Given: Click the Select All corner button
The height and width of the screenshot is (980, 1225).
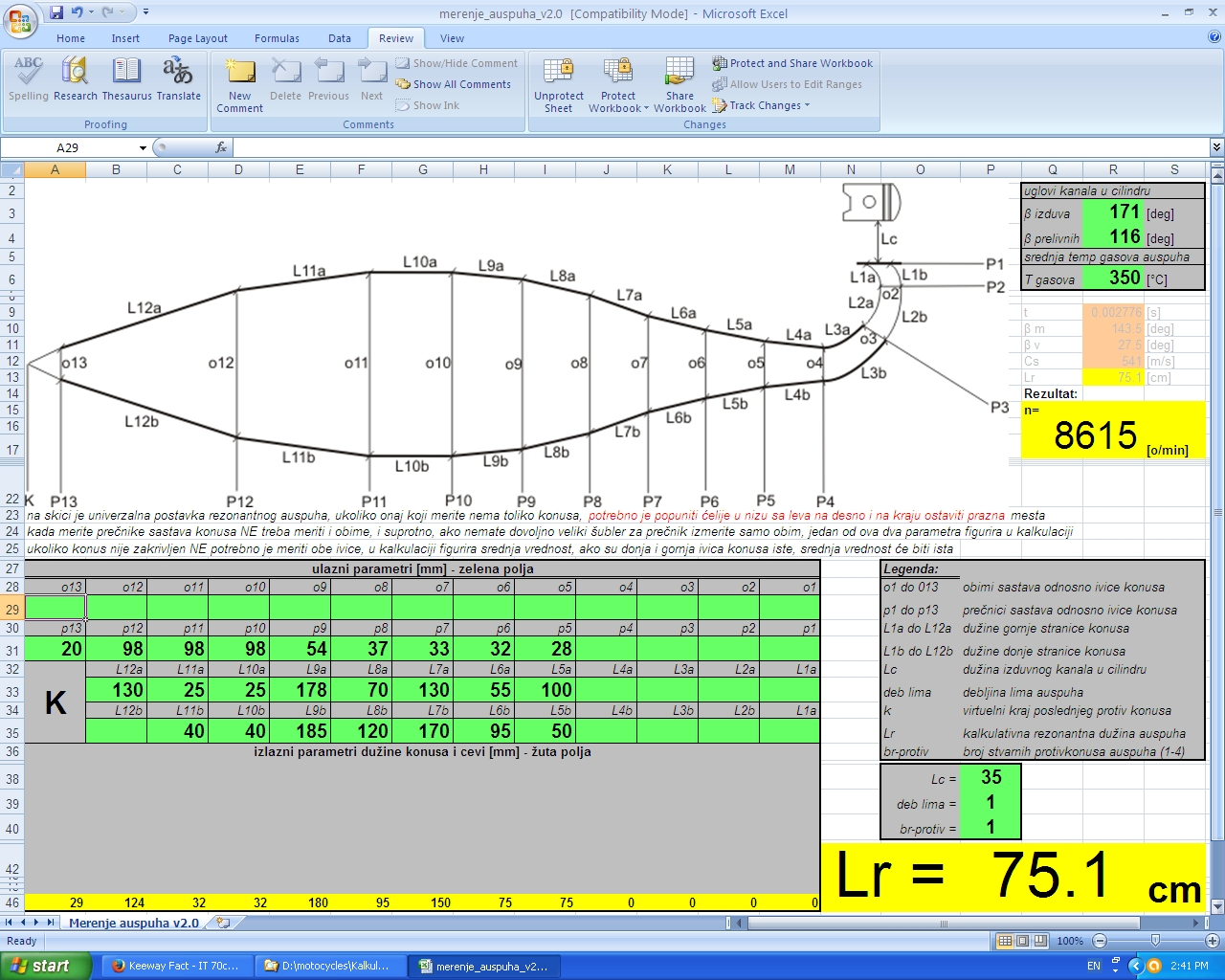Looking at the screenshot, I should point(11,169).
